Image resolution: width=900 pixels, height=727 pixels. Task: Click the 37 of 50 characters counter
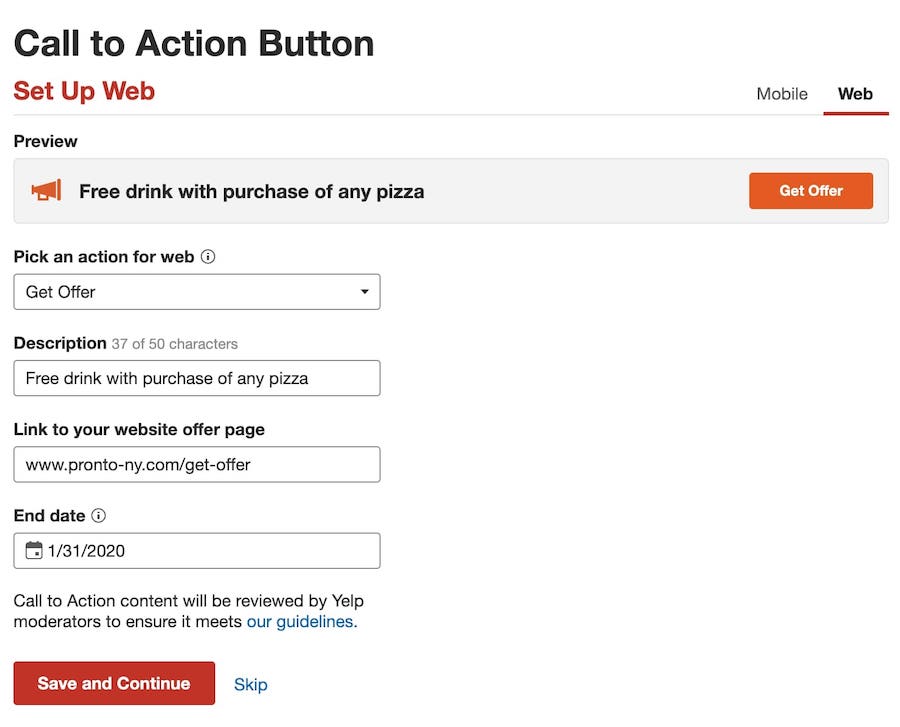pos(172,343)
